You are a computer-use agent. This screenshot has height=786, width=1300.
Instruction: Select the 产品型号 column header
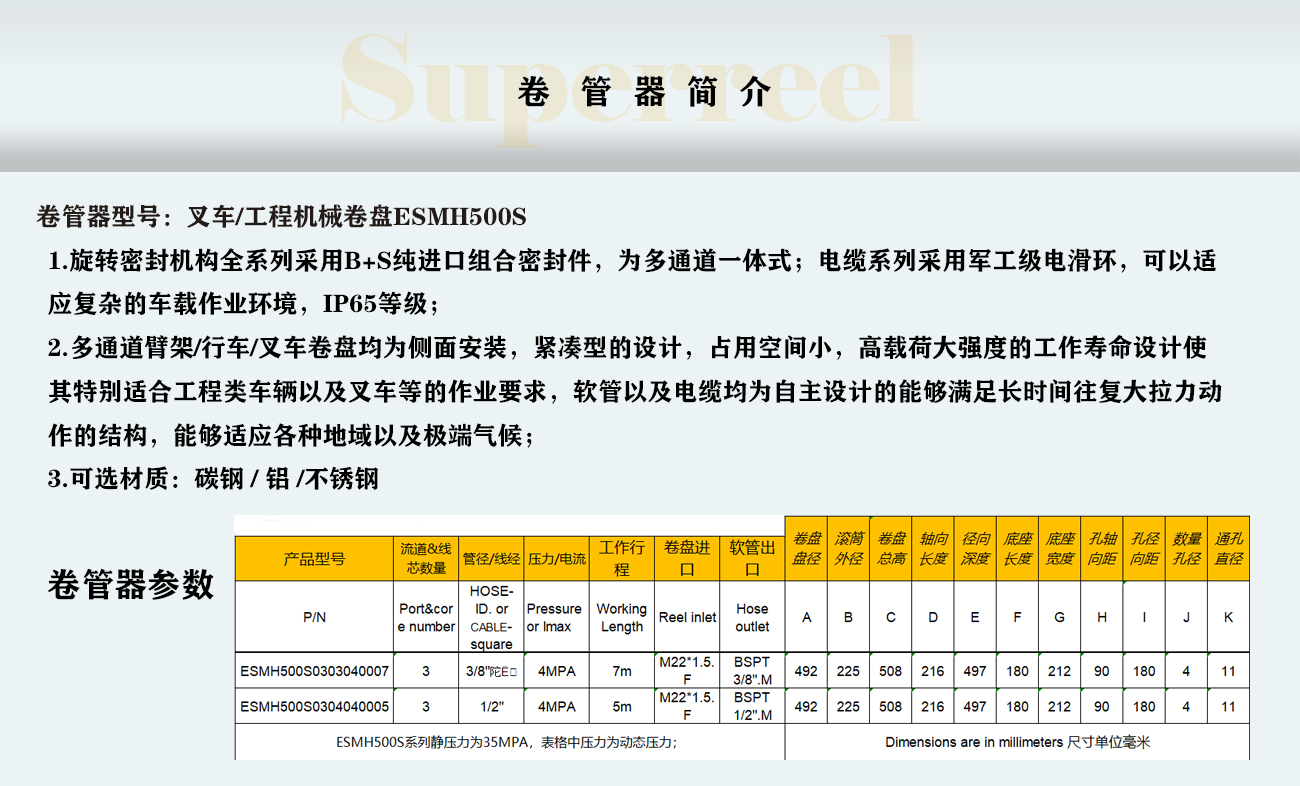coord(314,559)
